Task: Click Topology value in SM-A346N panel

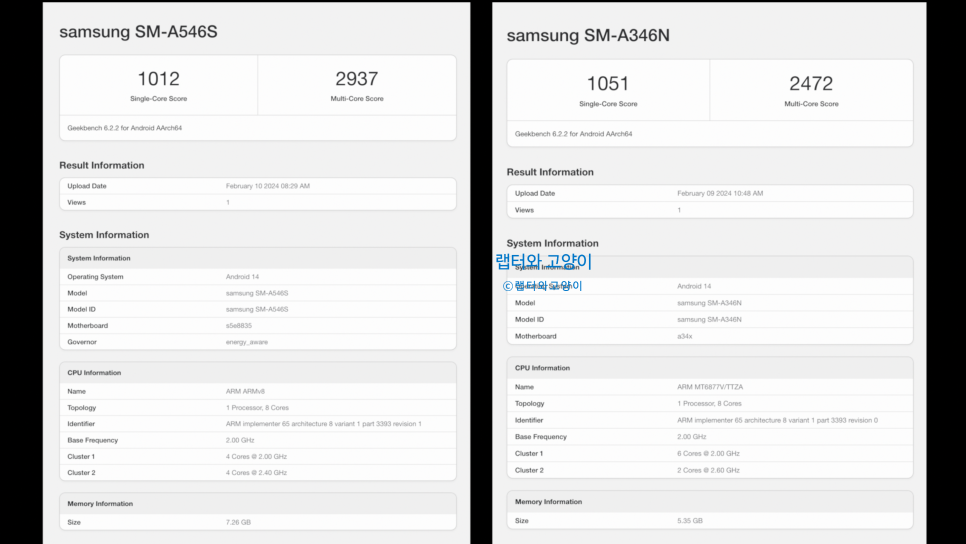Action: [709, 404]
